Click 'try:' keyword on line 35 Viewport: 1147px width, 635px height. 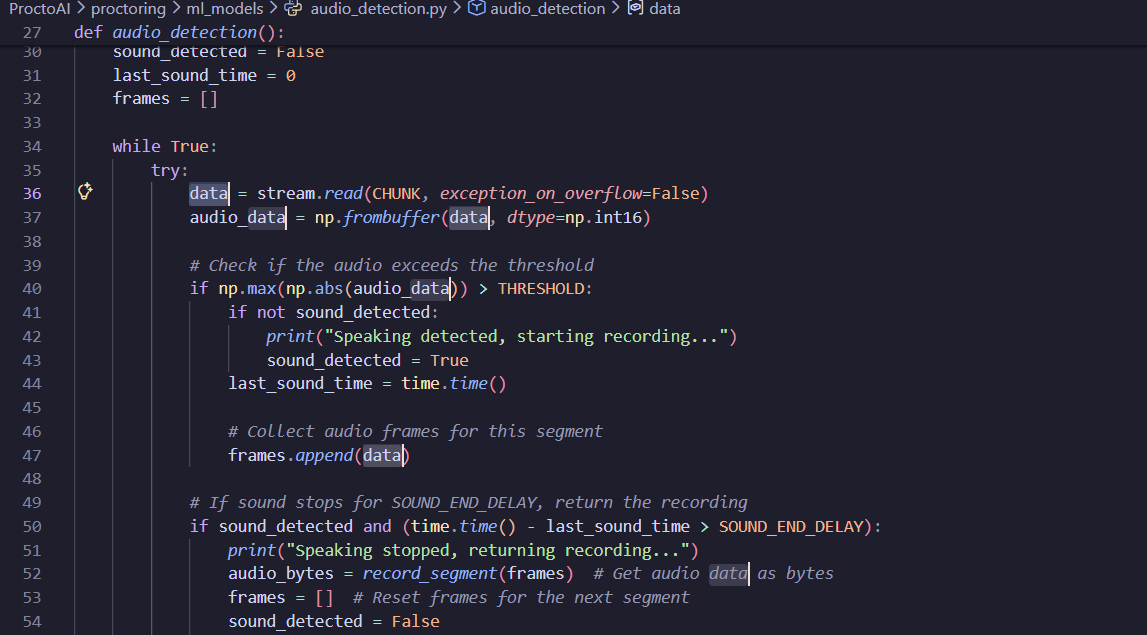[170, 170]
